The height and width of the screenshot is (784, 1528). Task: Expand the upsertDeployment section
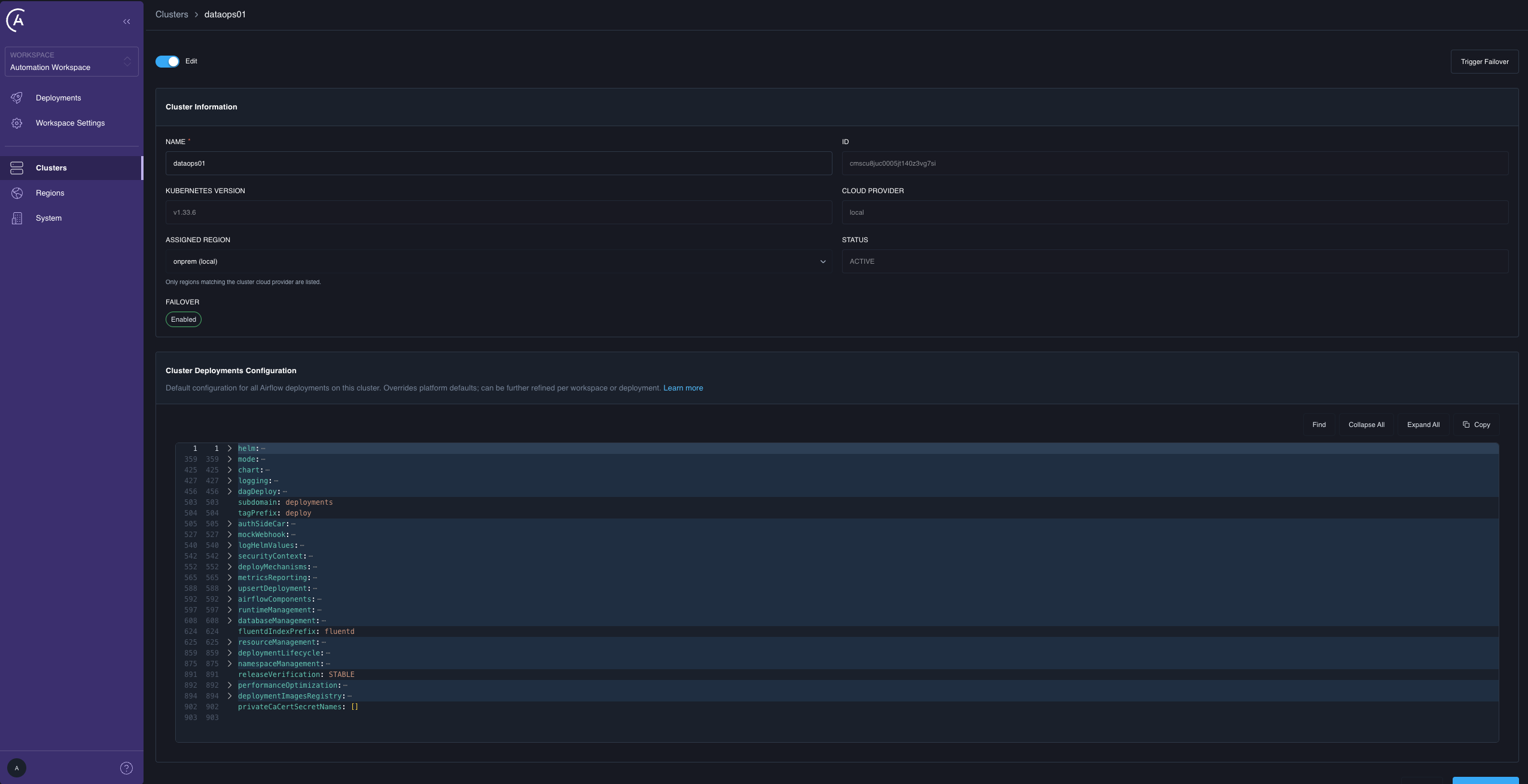click(x=230, y=588)
